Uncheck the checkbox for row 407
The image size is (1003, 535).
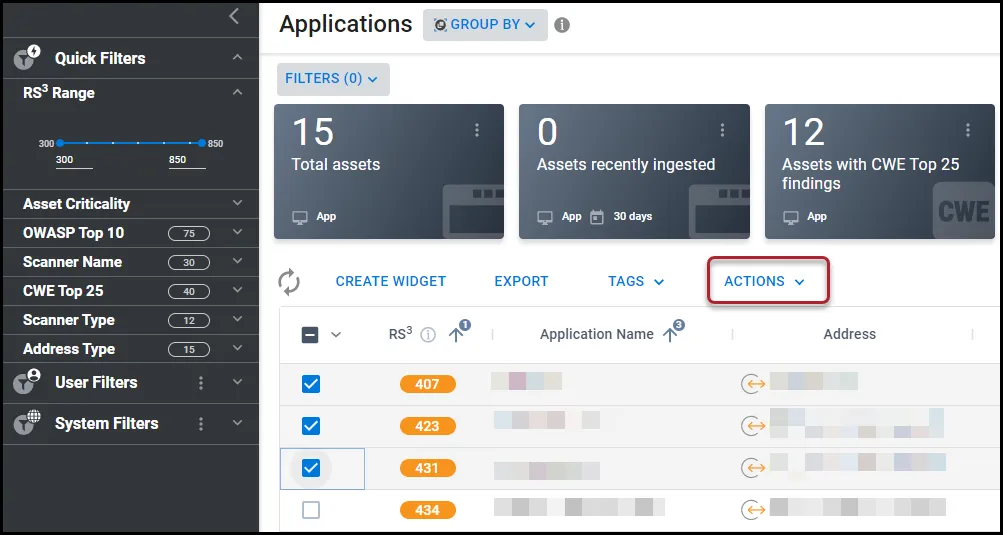click(311, 384)
